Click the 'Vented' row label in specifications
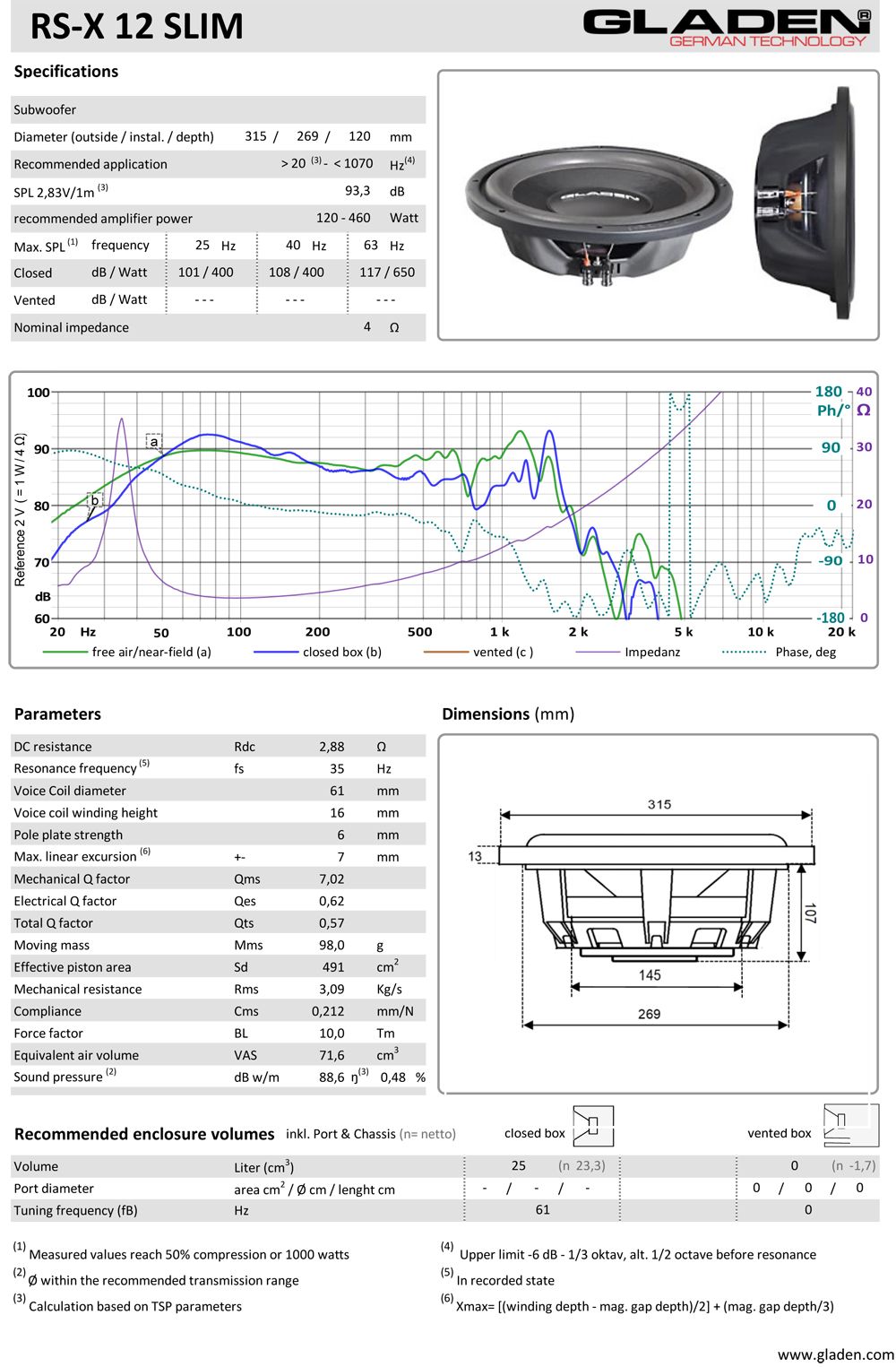 click(35, 300)
